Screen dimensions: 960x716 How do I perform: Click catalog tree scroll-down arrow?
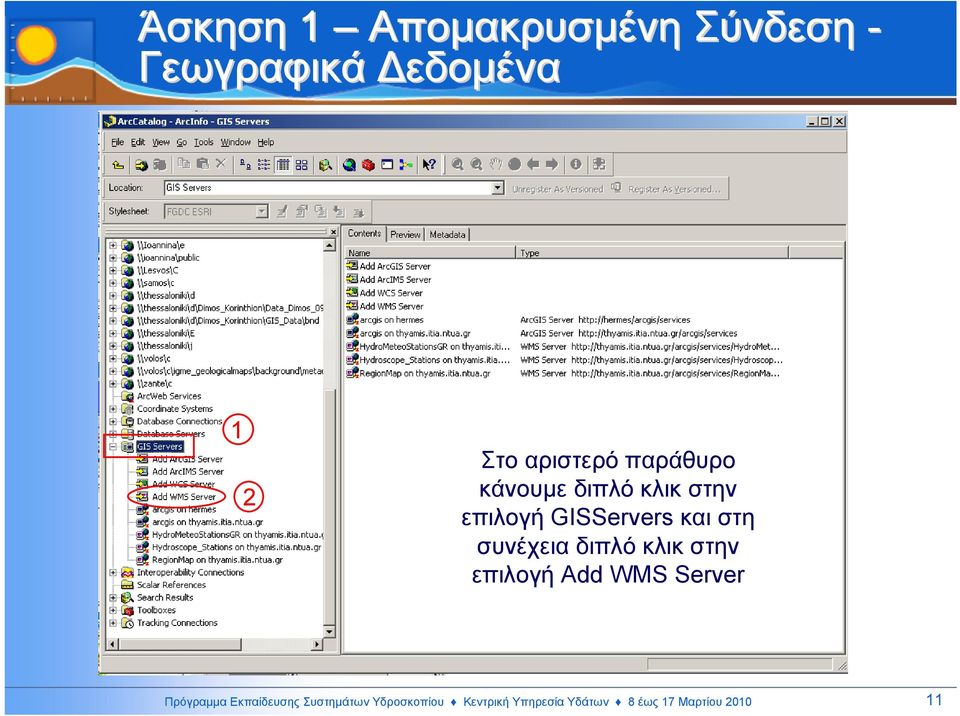(329, 631)
